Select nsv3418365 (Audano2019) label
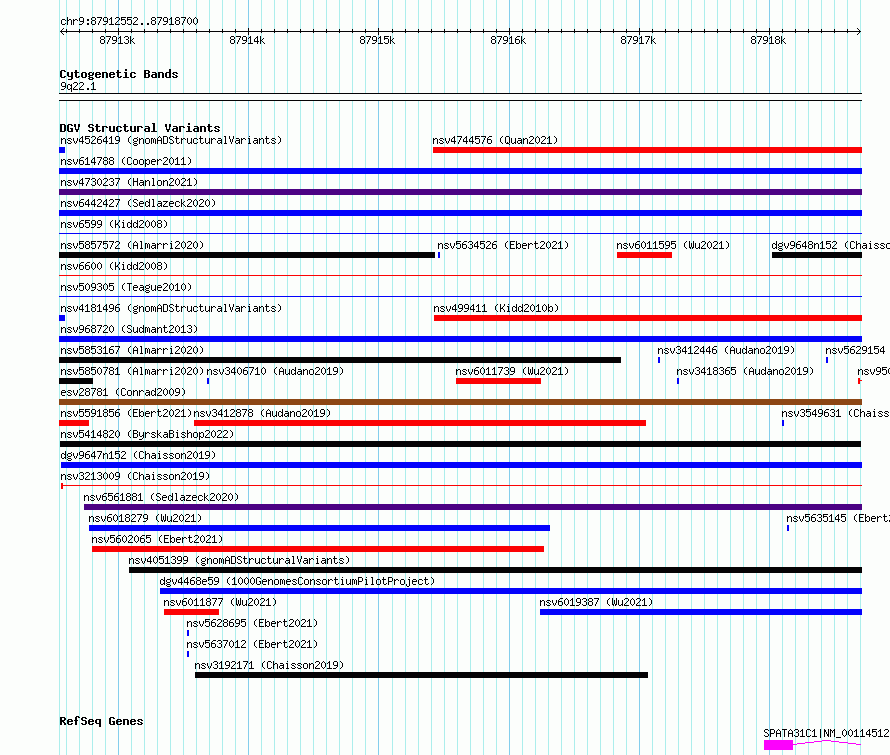 click(745, 371)
